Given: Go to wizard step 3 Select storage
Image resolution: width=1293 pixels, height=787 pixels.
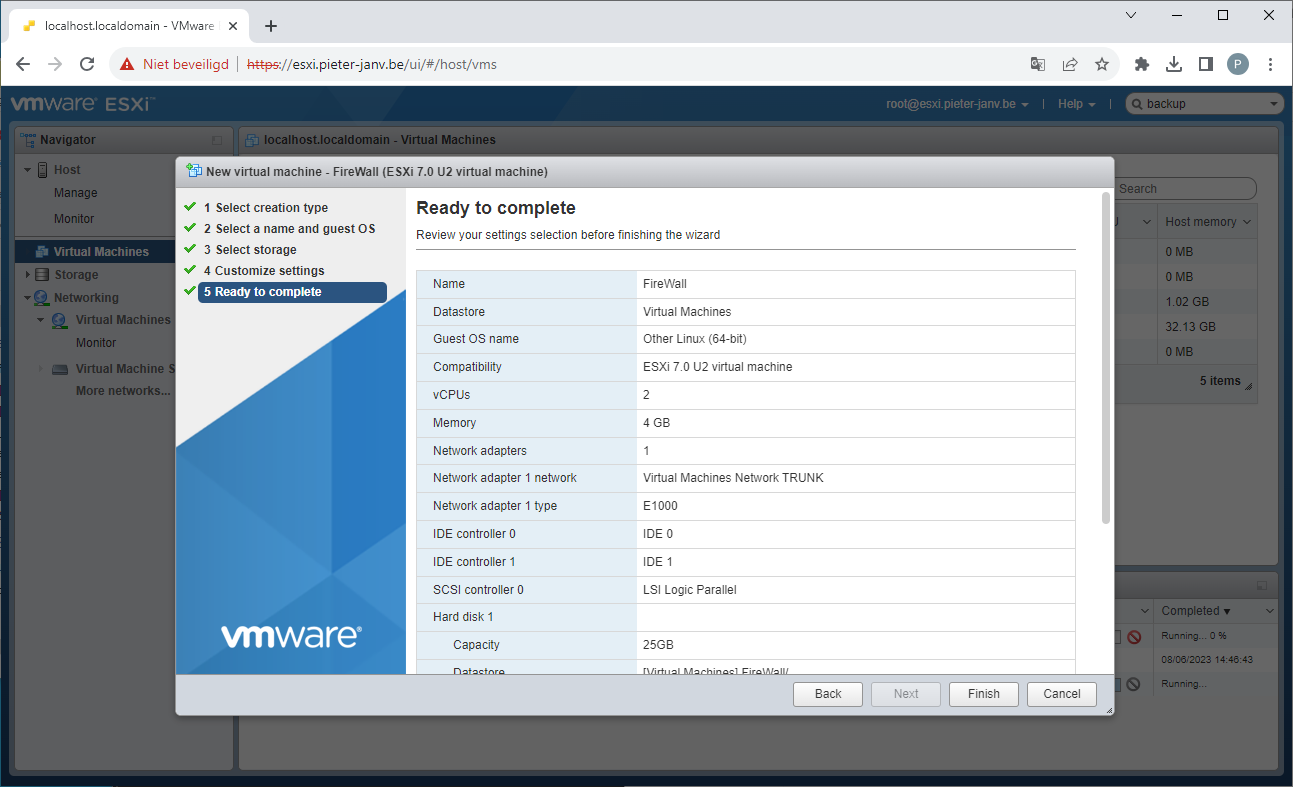Looking at the screenshot, I should click(255, 250).
